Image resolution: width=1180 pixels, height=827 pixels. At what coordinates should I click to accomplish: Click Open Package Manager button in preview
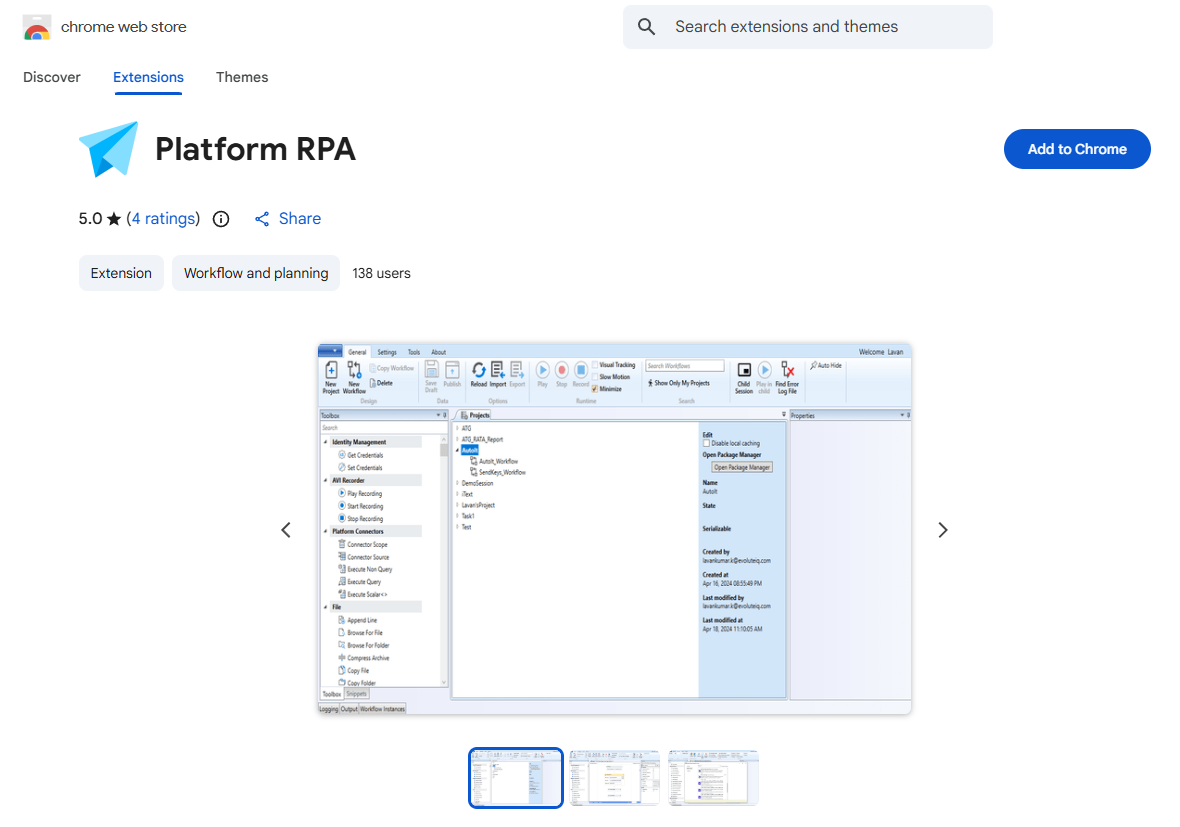[x=742, y=467]
